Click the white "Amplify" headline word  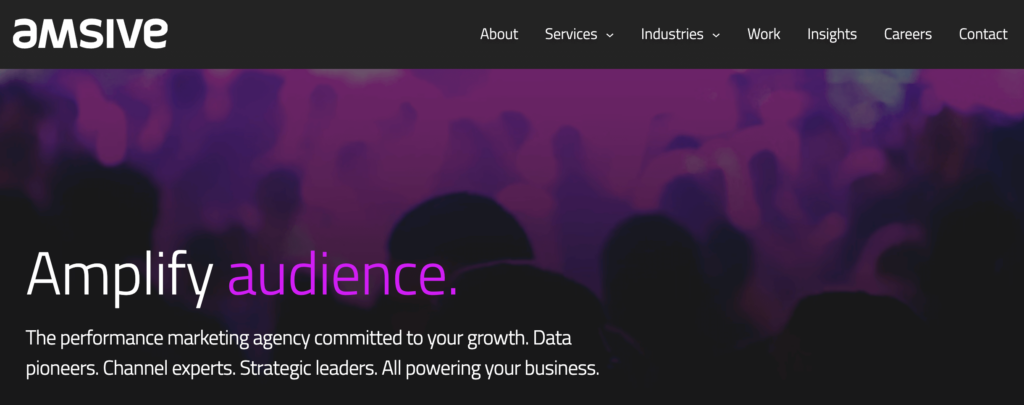(x=120, y=274)
